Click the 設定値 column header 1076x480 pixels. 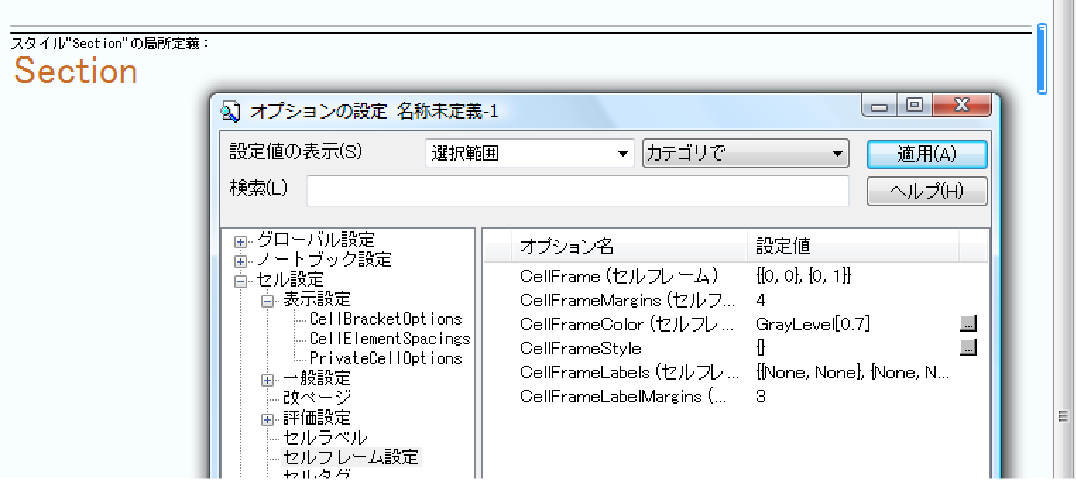[x=853, y=246]
